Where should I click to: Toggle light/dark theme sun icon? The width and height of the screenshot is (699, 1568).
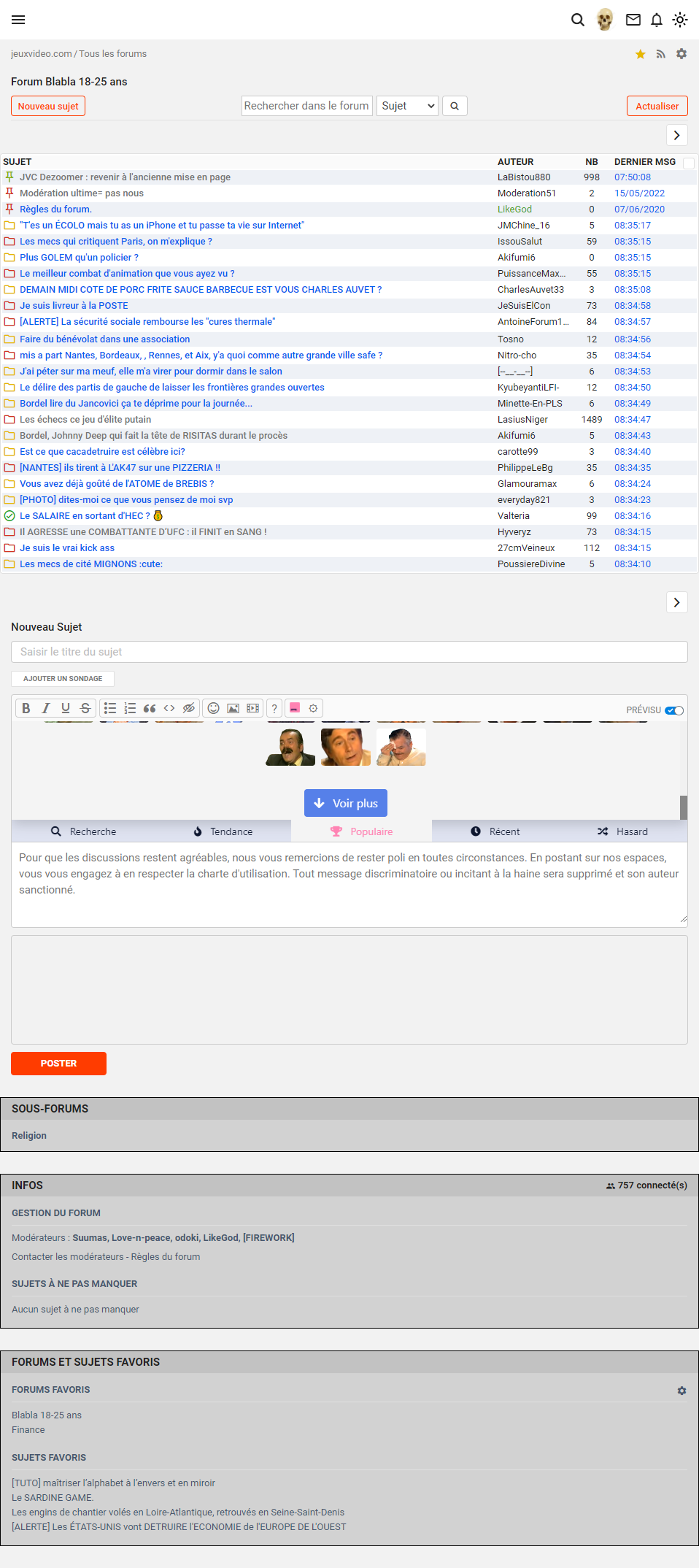(680, 20)
